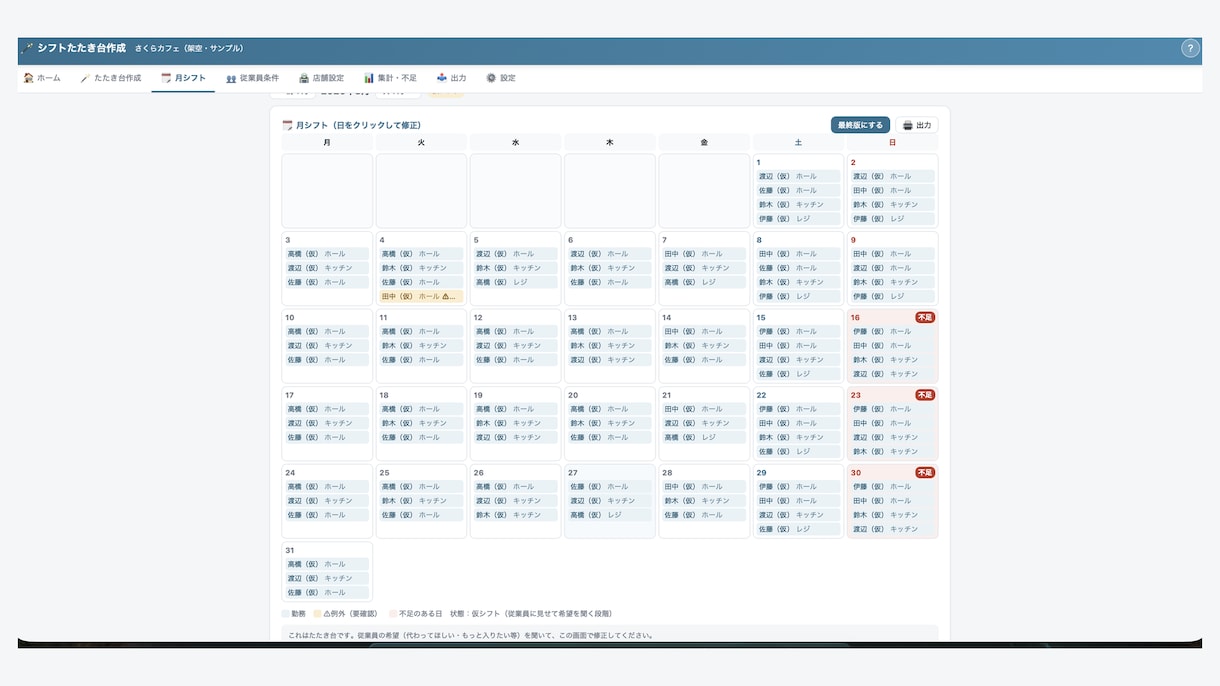This screenshot has height=686, width=1220.
Task: Click the 不足 badge on day 23
Action: [x=925, y=395]
